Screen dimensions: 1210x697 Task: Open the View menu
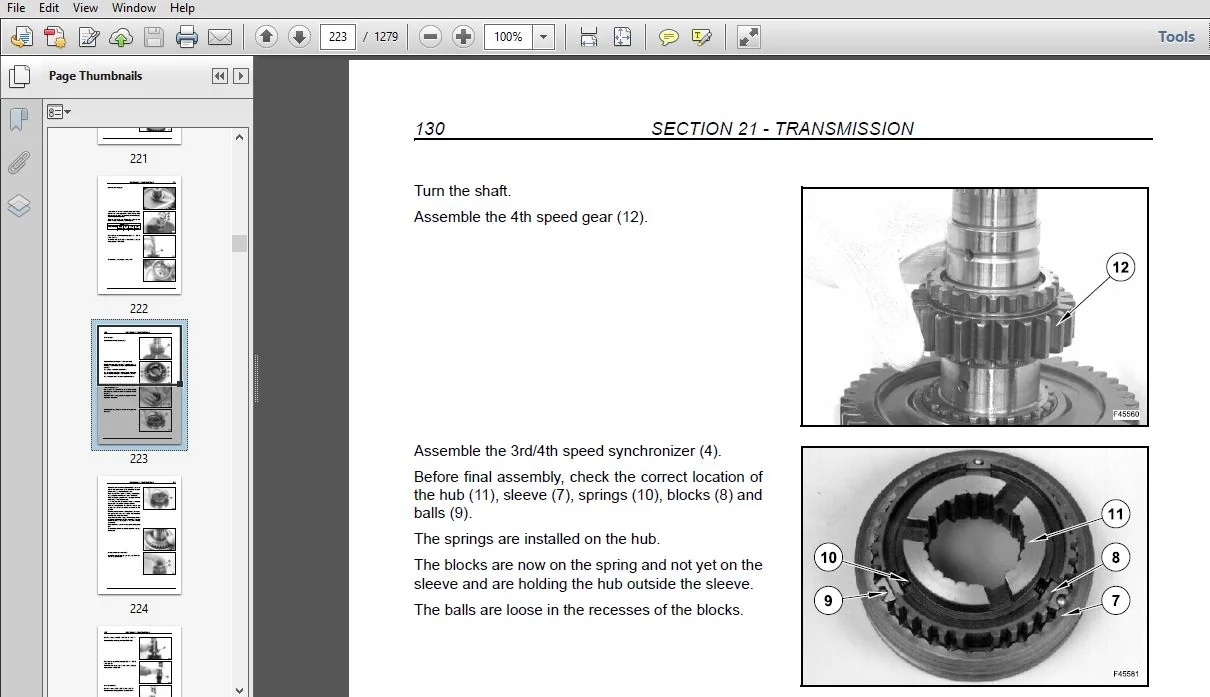point(83,8)
